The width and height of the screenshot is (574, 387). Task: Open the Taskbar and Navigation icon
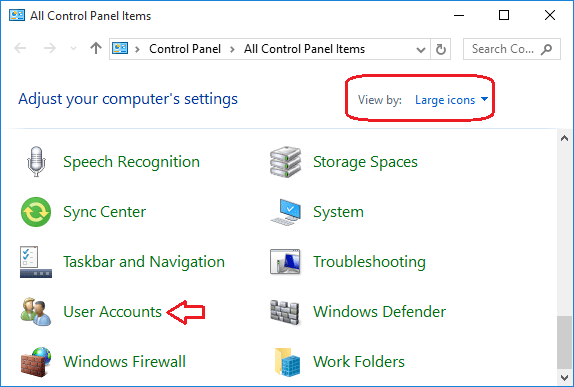click(x=36, y=262)
